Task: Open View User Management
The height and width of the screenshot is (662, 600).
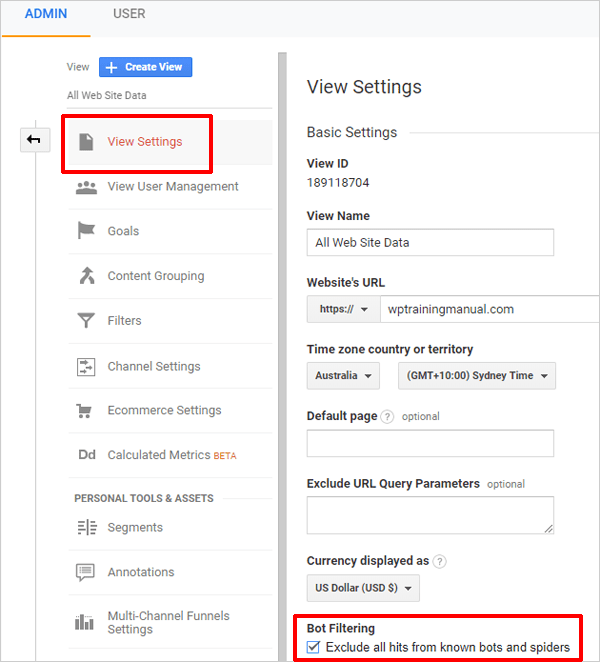Action: 171,187
